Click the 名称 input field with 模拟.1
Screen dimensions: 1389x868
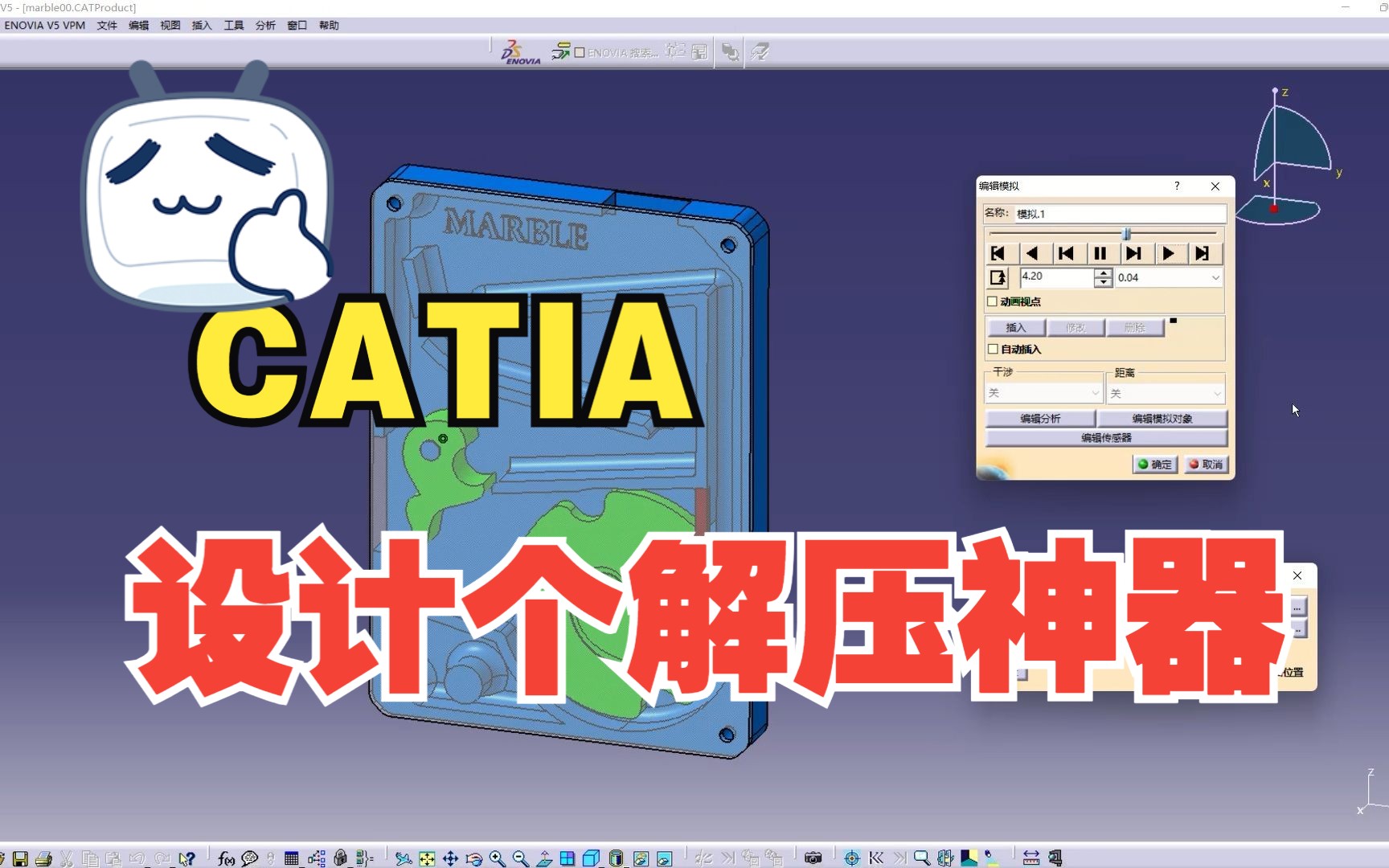(1120, 214)
